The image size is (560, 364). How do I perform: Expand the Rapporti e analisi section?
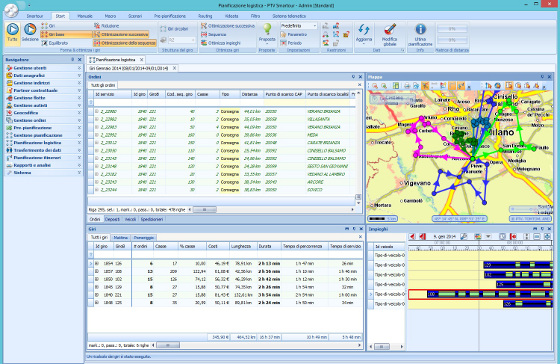(79, 165)
